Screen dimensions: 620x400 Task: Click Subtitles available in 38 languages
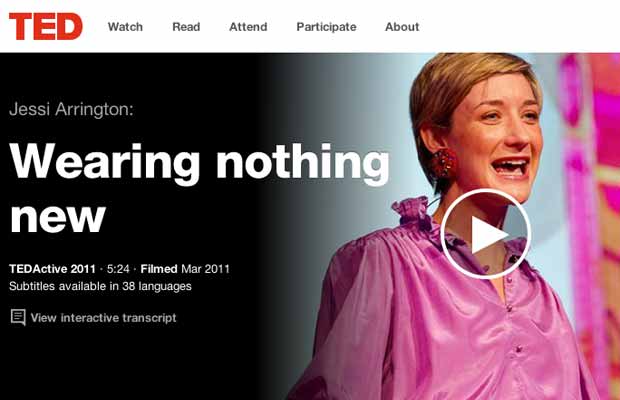pyautogui.click(x=100, y=286)
